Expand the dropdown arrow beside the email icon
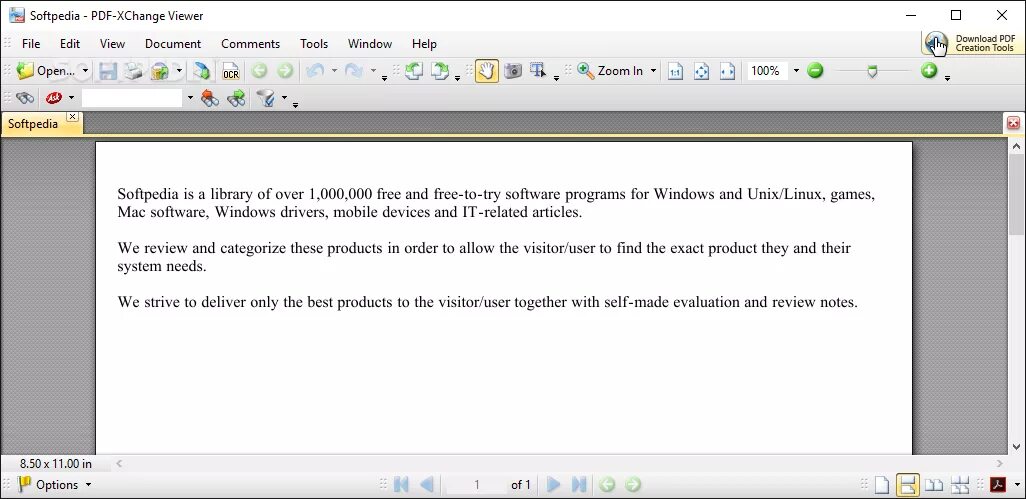This screenshot has height=499, width=1026. coord(179,71)
